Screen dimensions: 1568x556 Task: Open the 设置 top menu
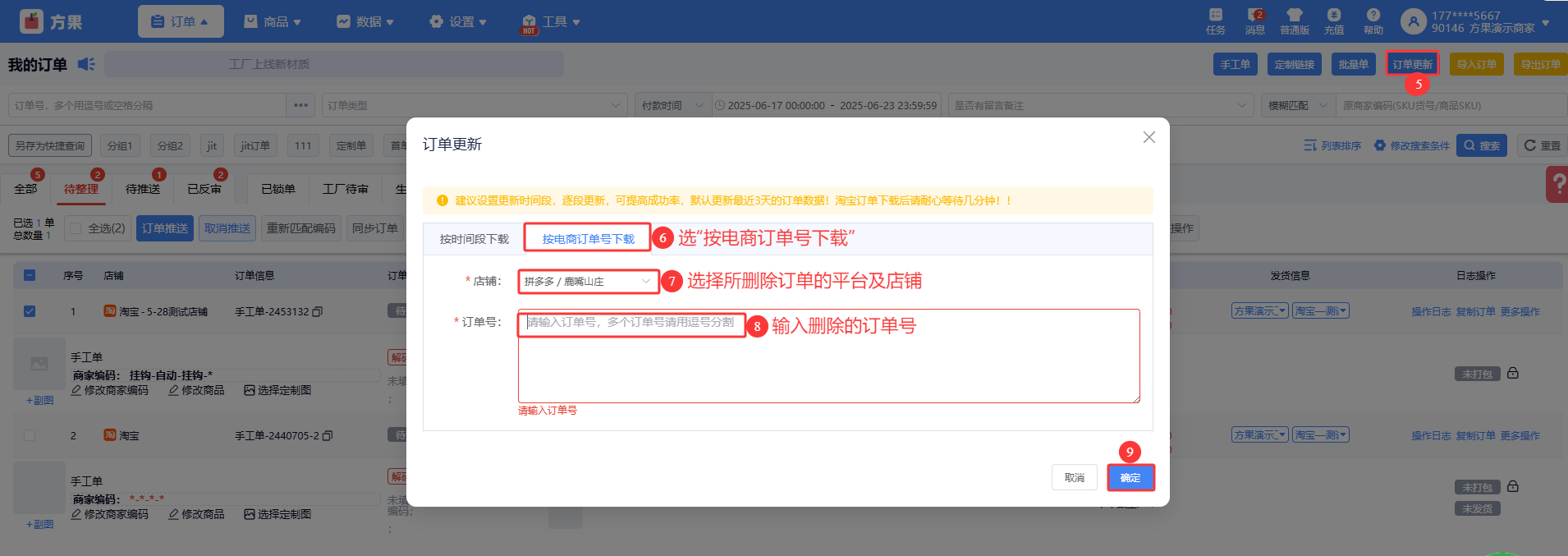(458, 21)
